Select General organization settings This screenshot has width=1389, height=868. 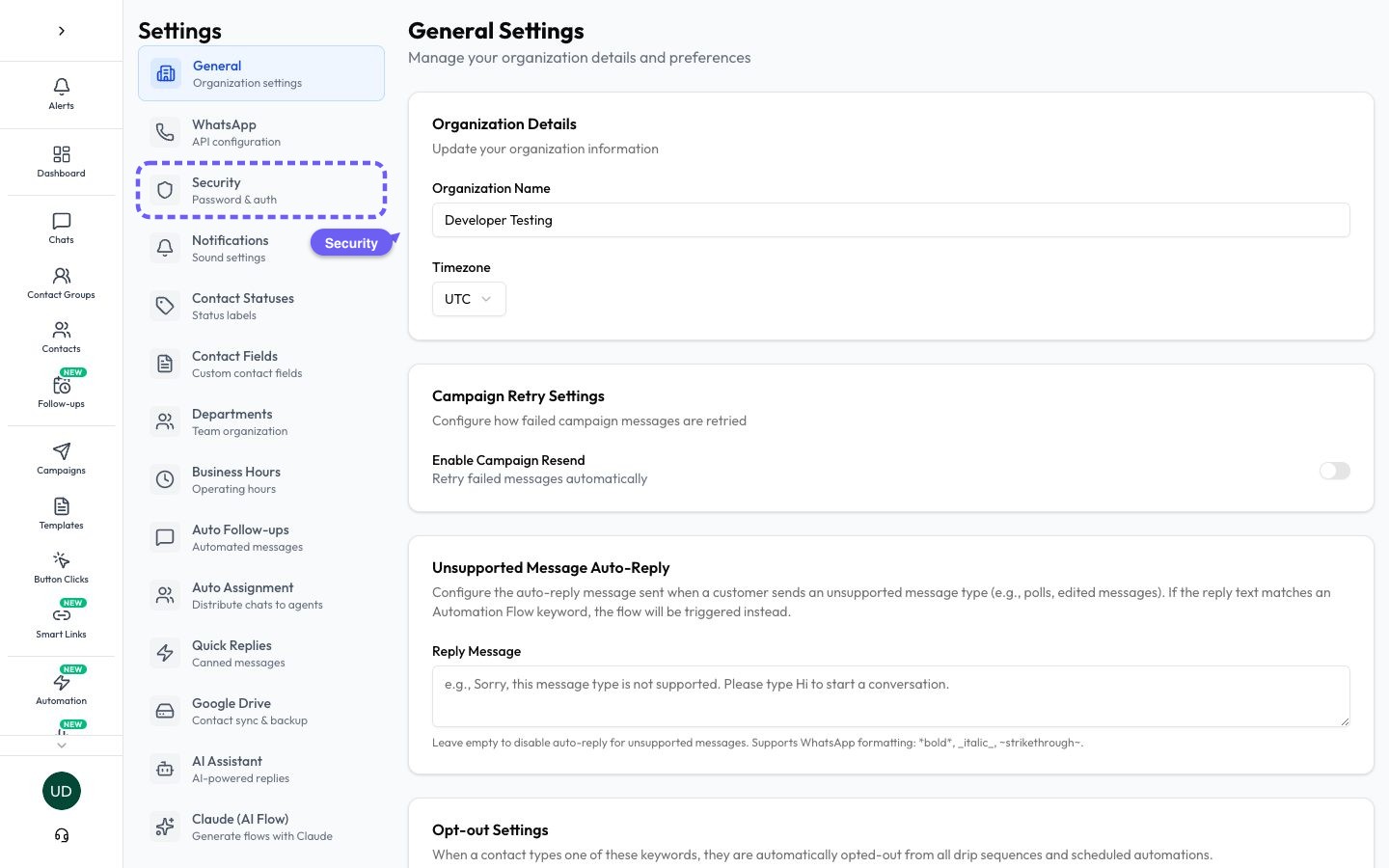coord(261,73)
